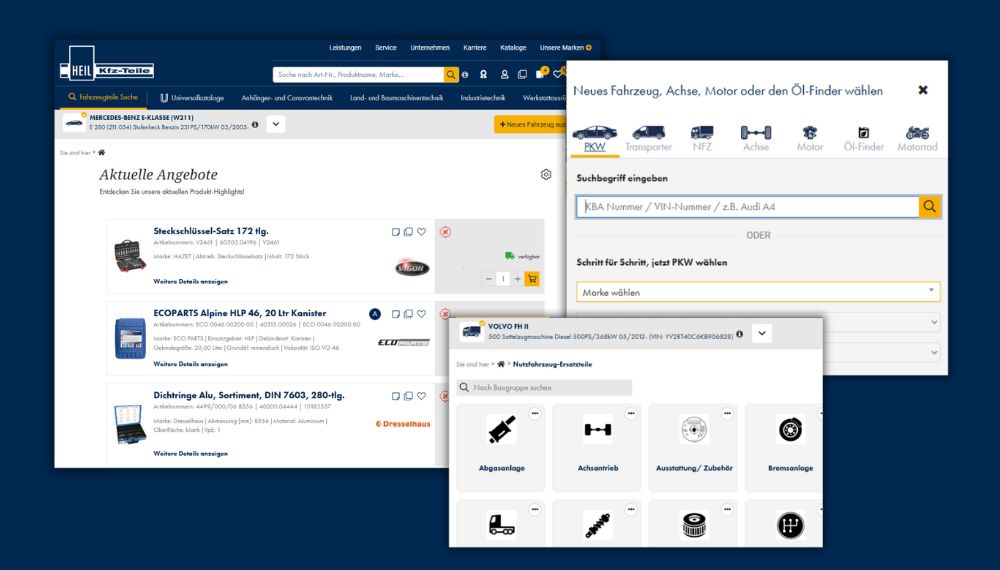This screenshot has width=1000, height=570.
Task: Click Neues Fahrzeug button
Action: pyautogui.click(x=530, y=124)
